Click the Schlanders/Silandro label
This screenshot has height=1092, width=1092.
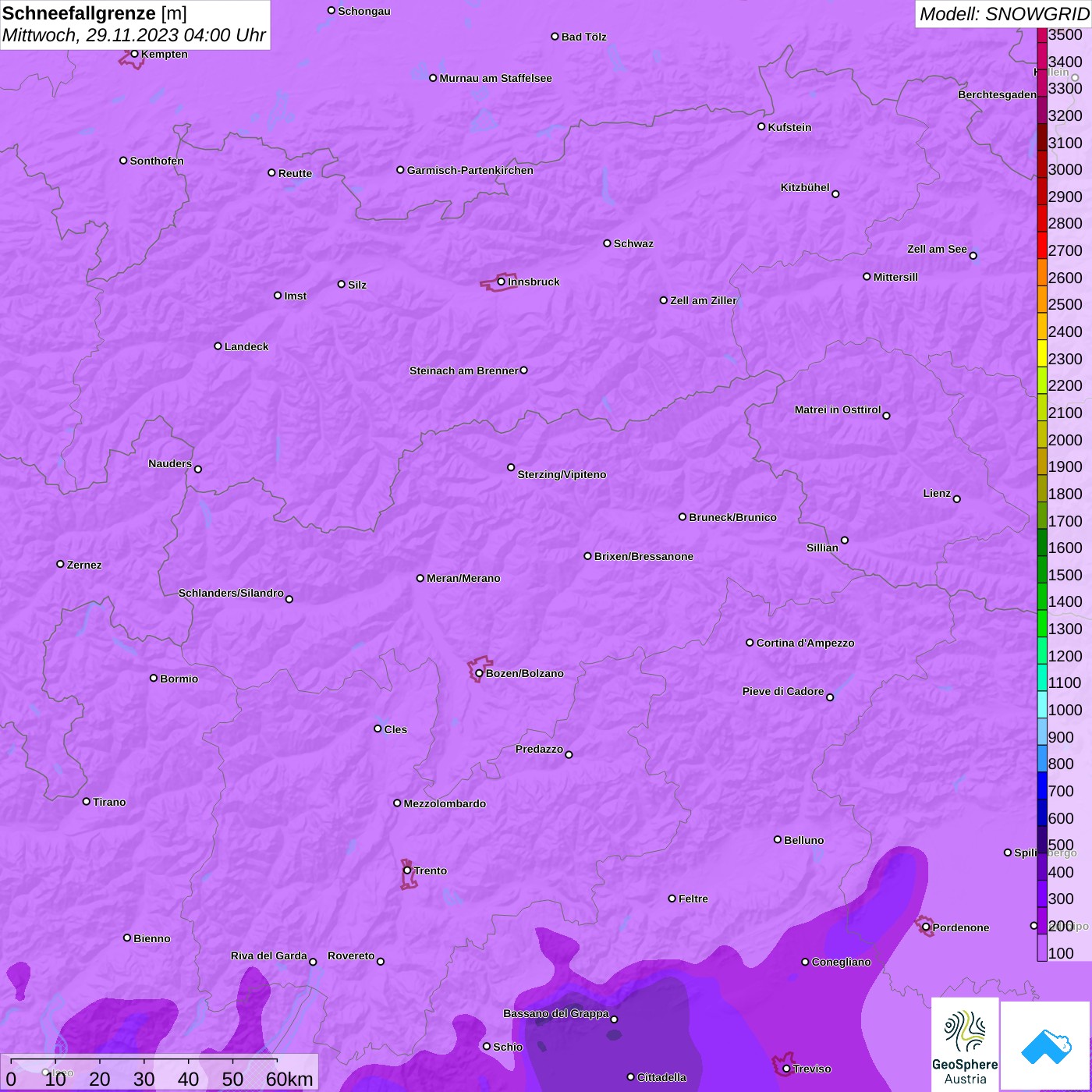[x=231, y=593]
